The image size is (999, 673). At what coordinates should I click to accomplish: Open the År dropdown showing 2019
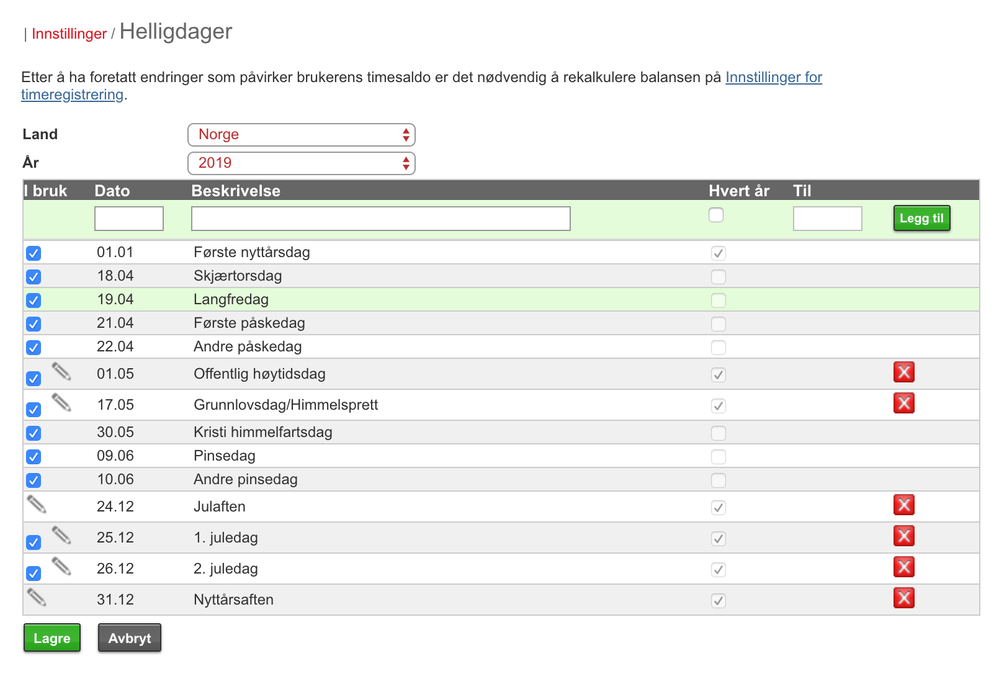[301, 163]
